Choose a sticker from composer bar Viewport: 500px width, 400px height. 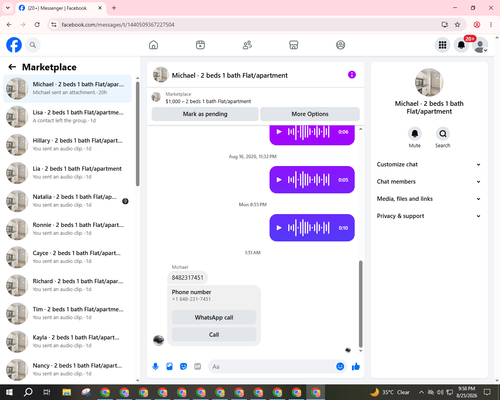pos(183,367)
